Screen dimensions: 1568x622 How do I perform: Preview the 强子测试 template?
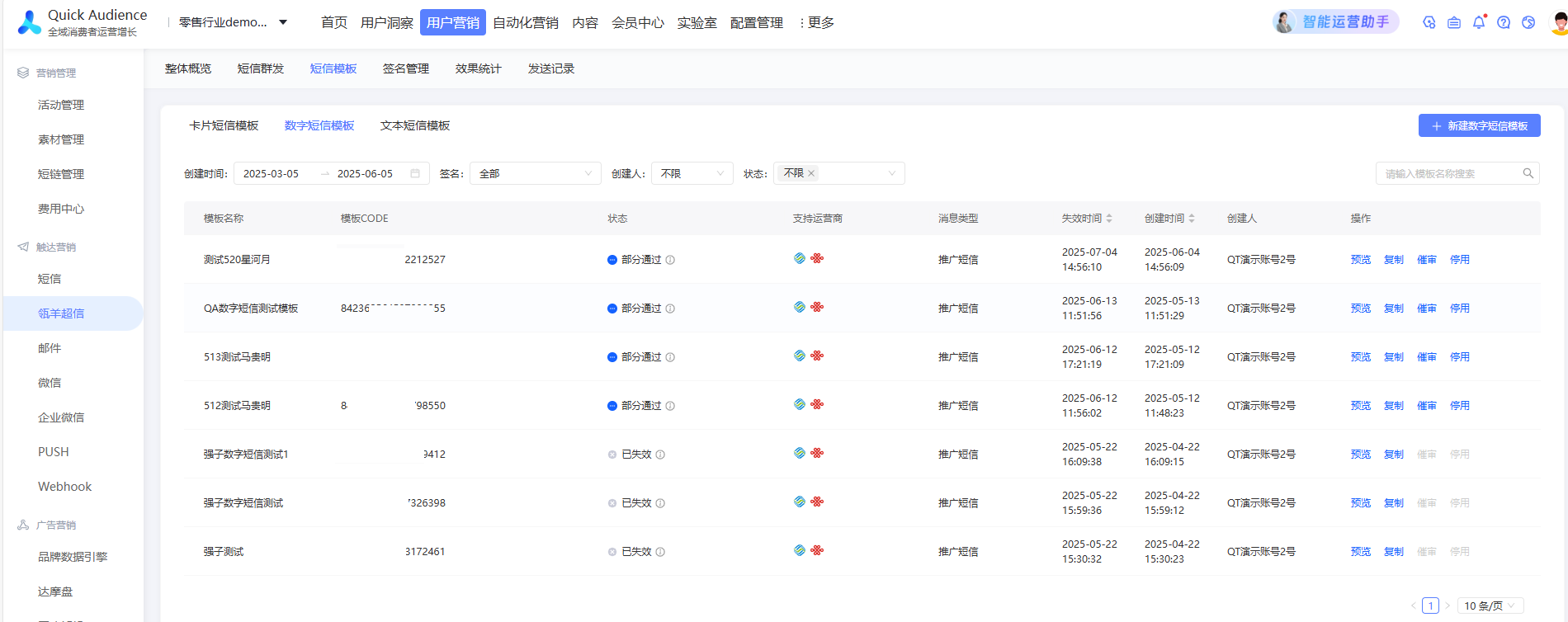point(1361,552)
